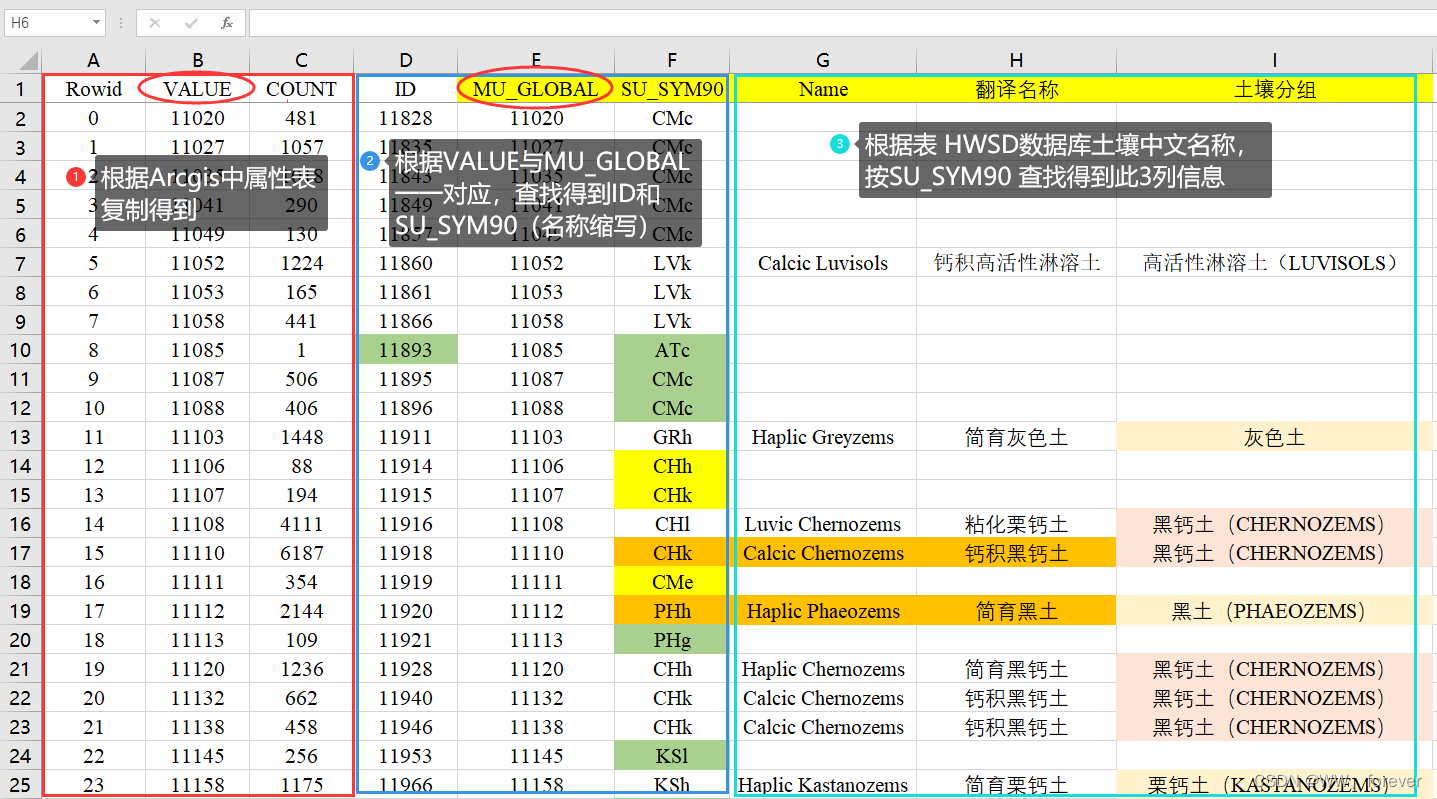Image resolution: width=1437 pixels, height=799 pixels.
Task: Click COUNT cell 6187
Action: point(302,553)
